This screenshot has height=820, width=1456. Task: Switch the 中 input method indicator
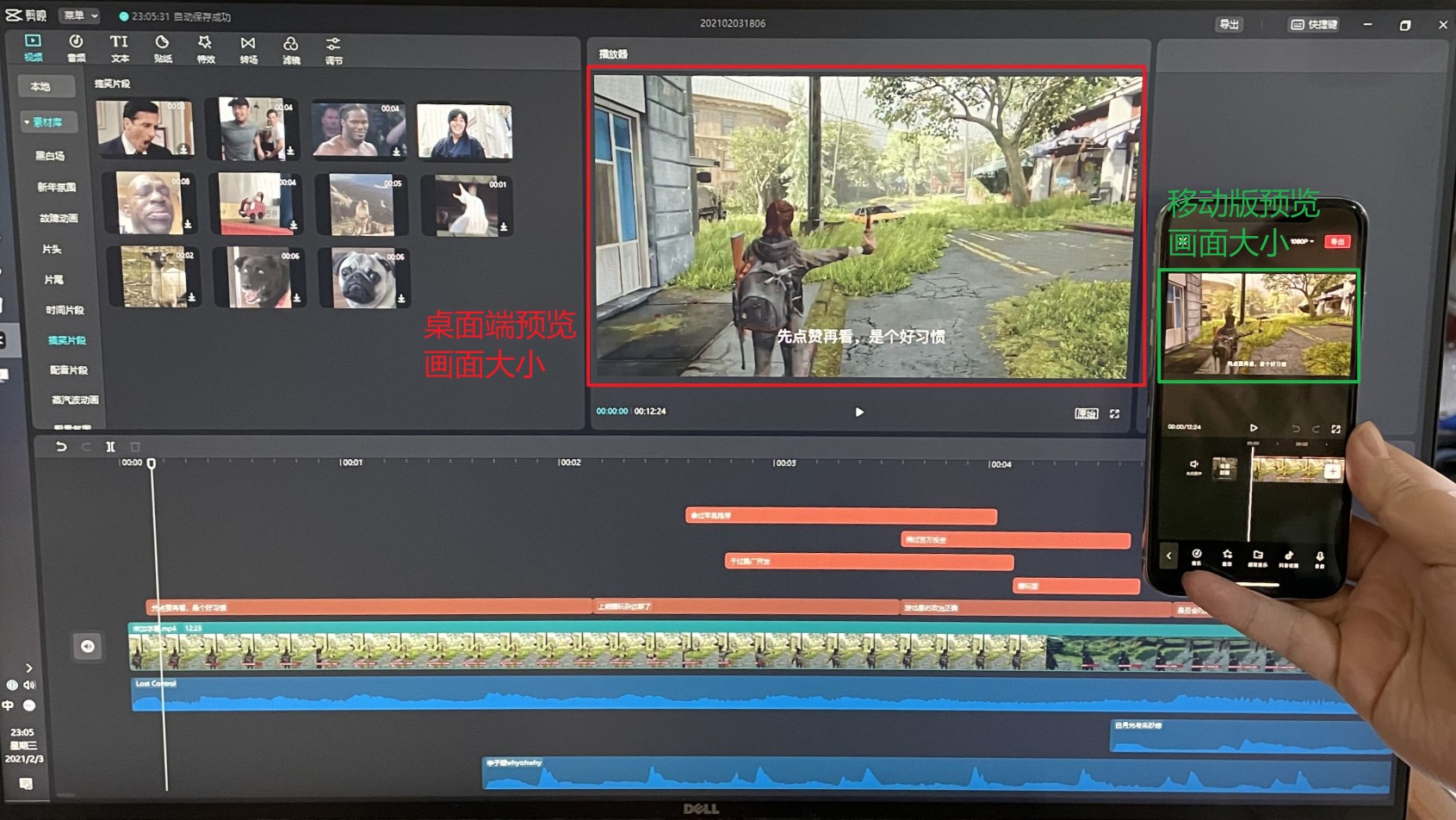[8, 705]
